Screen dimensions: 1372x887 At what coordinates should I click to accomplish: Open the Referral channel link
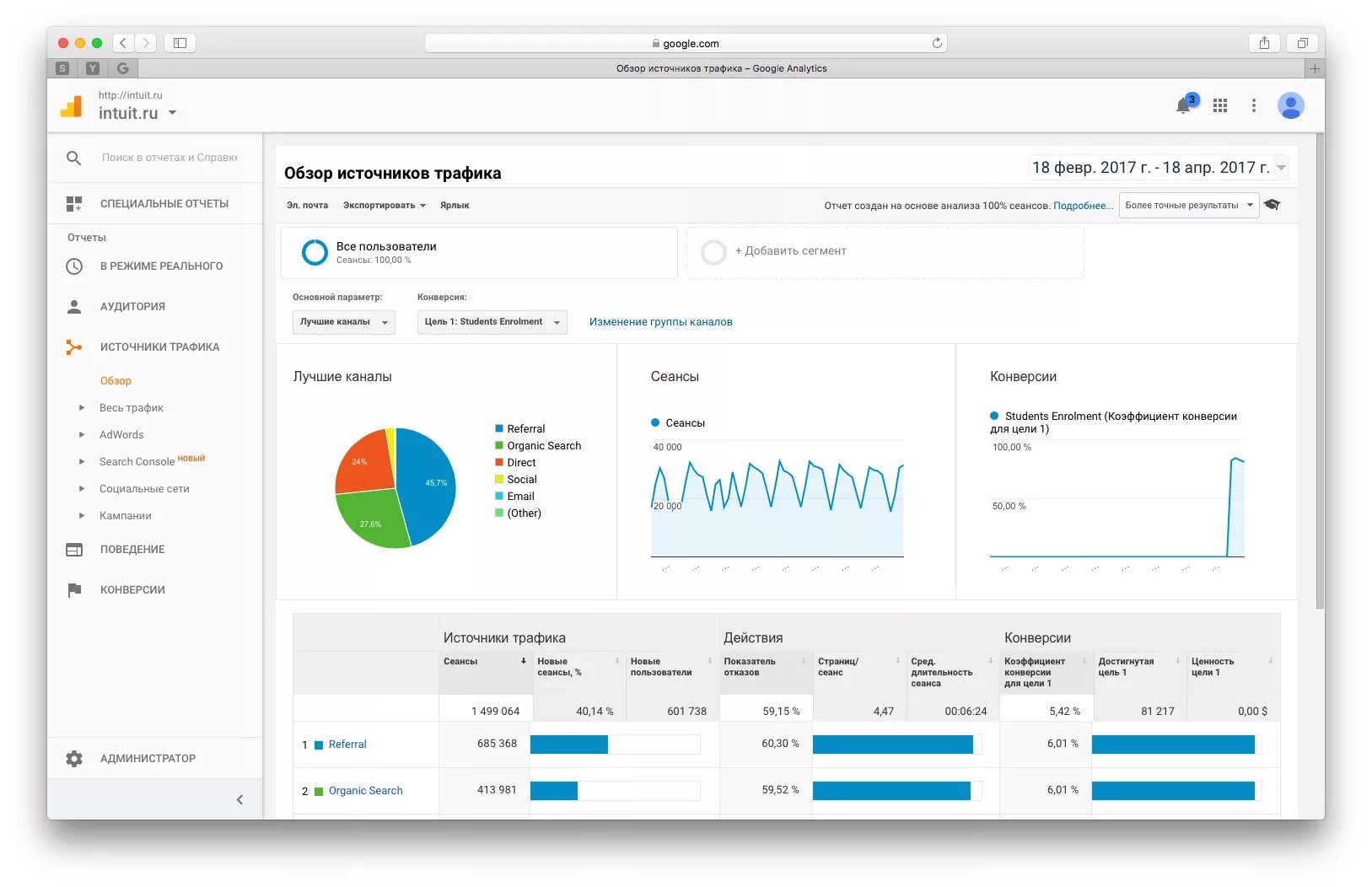tap(347, 745)
